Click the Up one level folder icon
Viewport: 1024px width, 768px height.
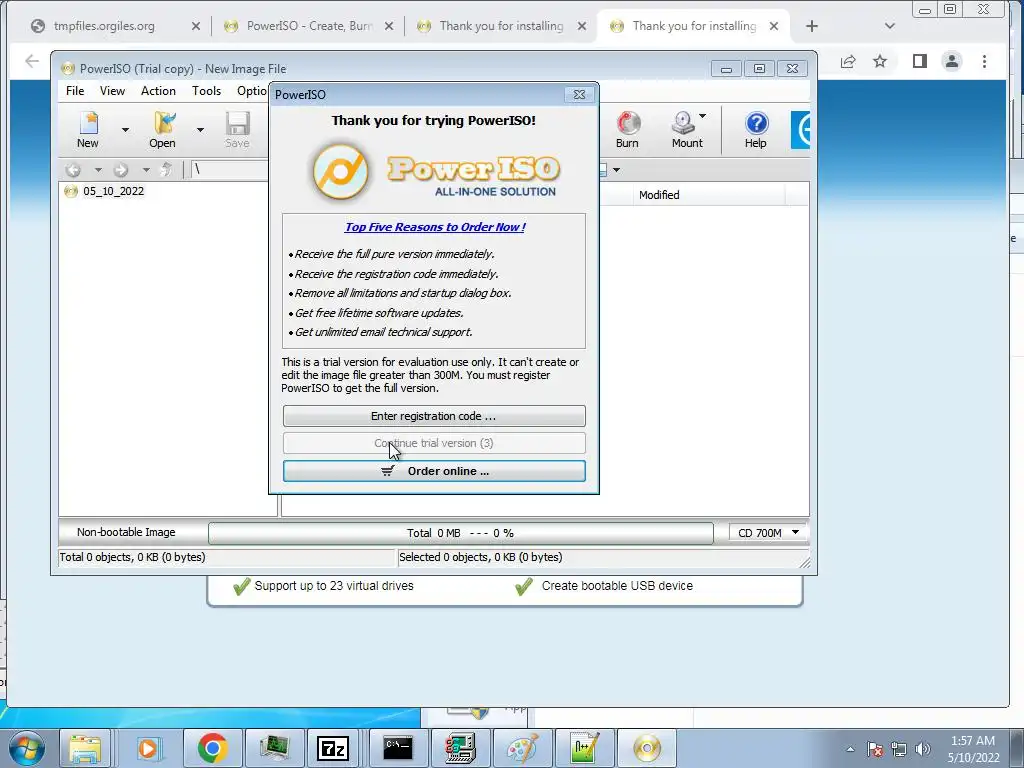[x=167, y=170]
